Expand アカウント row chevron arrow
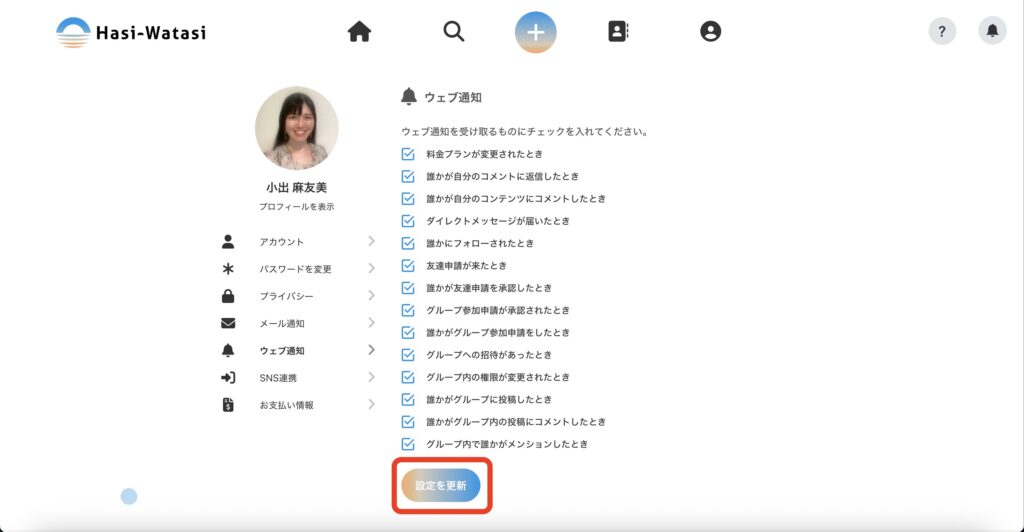 point(371,241)
